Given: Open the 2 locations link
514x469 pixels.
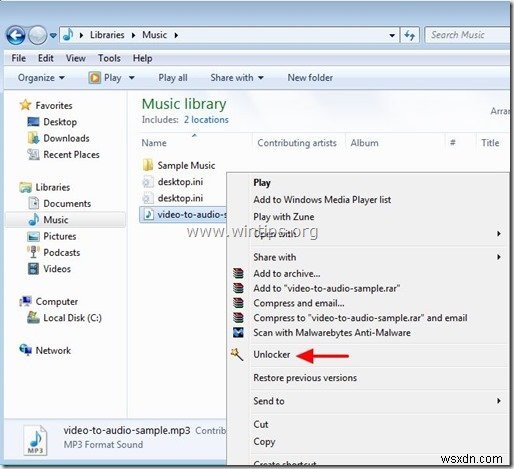Looking at the screenshot, I should pos(206,120).
